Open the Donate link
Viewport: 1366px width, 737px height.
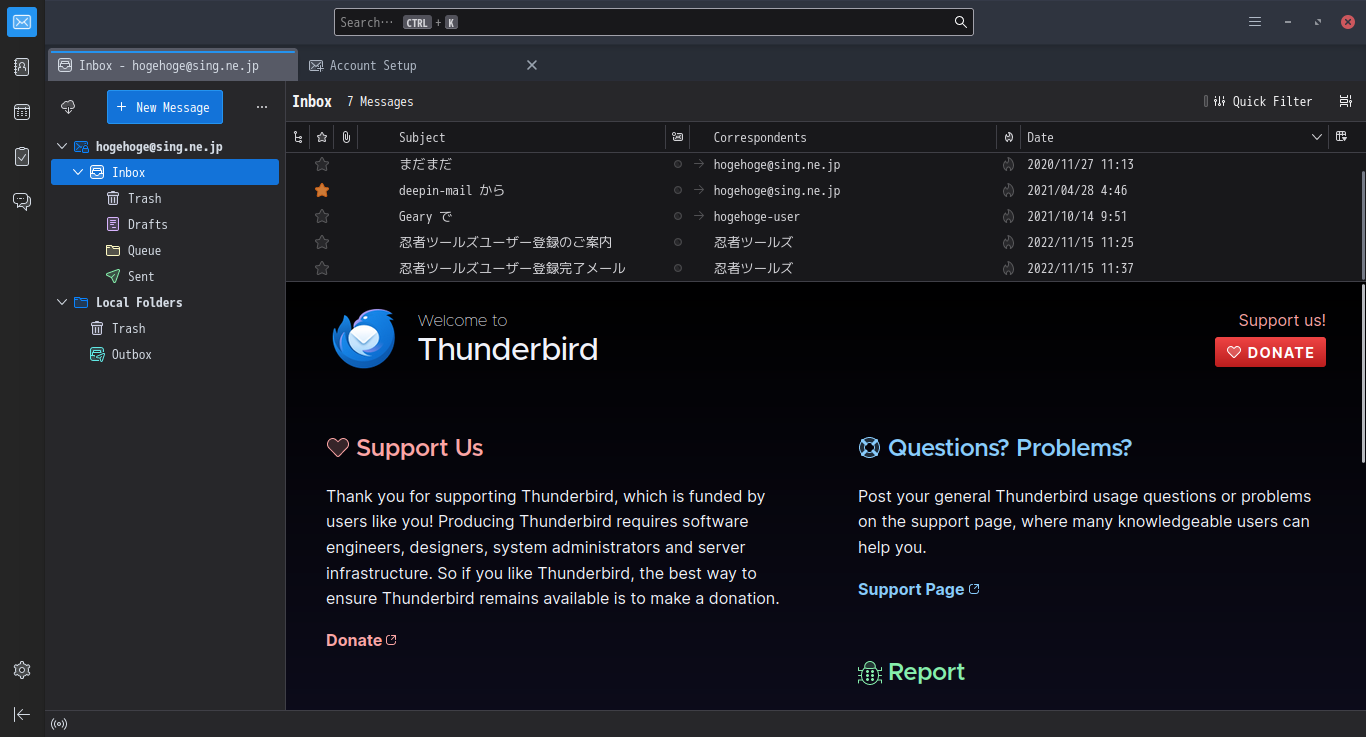(361, 640)
